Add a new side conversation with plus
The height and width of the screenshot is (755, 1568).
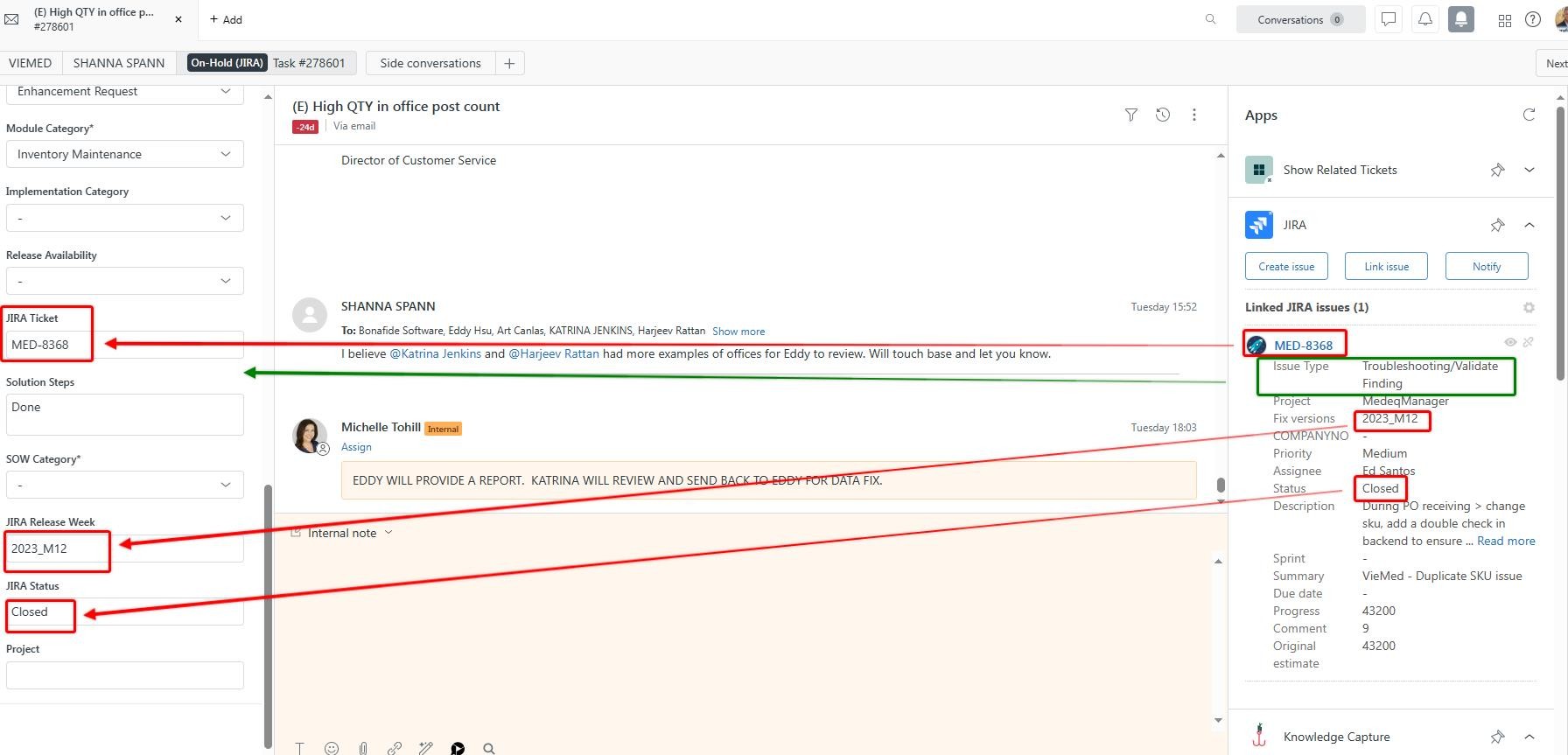coord(509,63)
